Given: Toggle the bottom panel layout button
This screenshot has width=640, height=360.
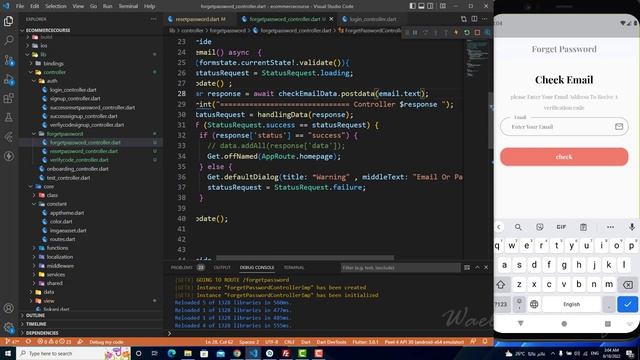Looking at the screenshot, I should click(x=421, y=6).
